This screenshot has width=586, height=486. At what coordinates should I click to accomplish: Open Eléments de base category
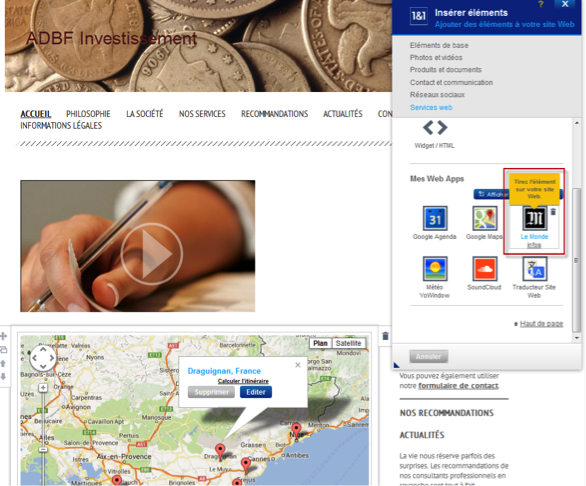coord(439,45)
